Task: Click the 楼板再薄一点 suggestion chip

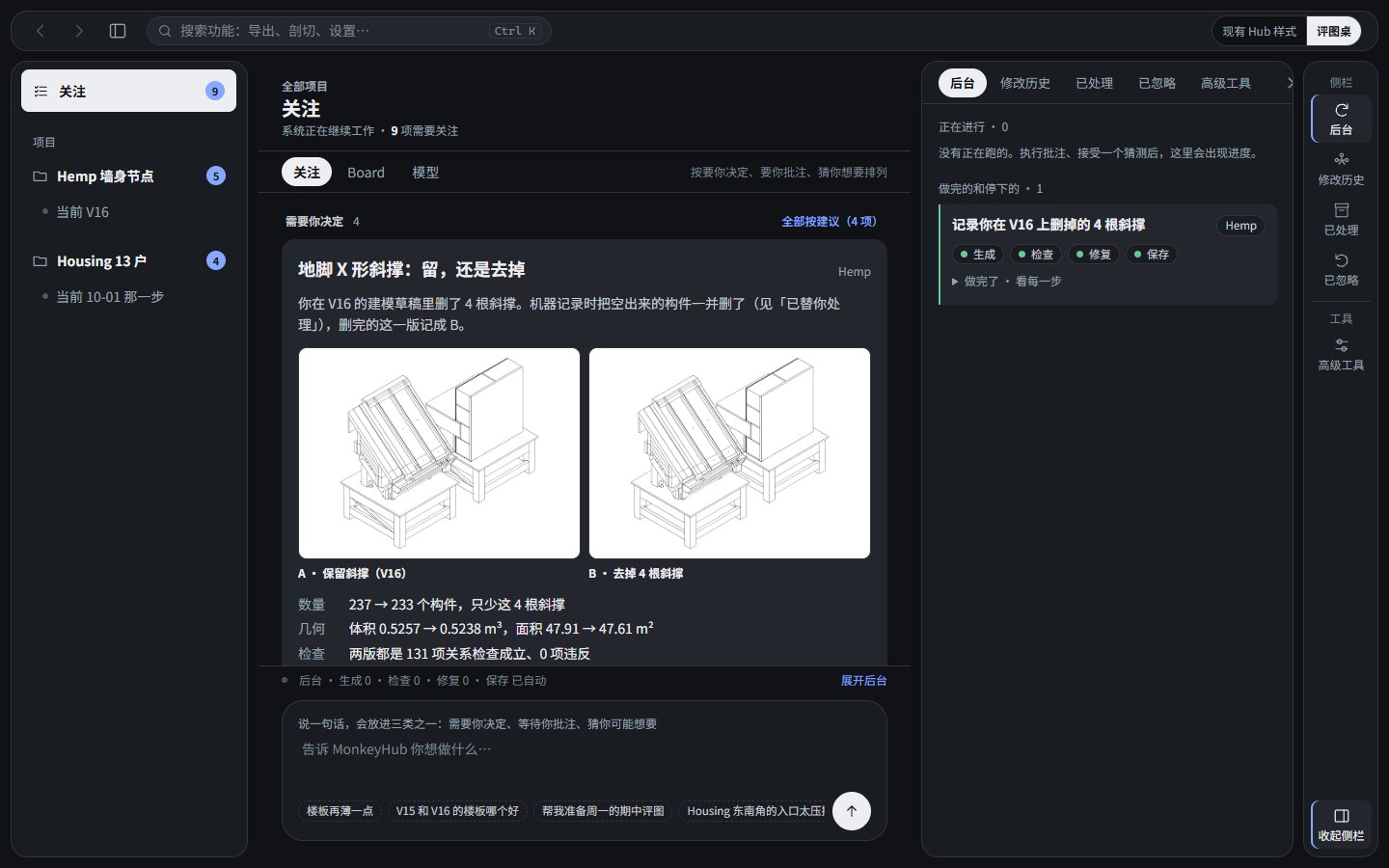Action: coord(340,811)
